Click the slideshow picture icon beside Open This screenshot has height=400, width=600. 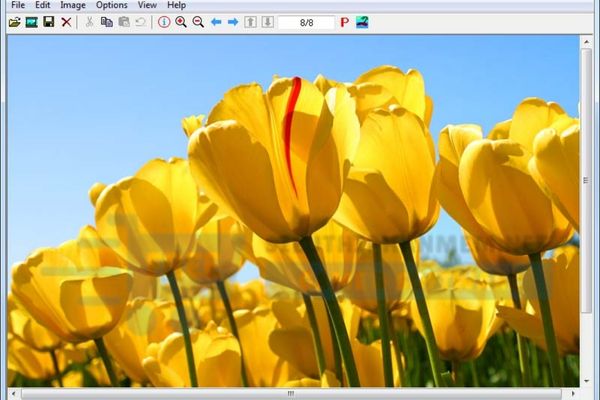31,22
